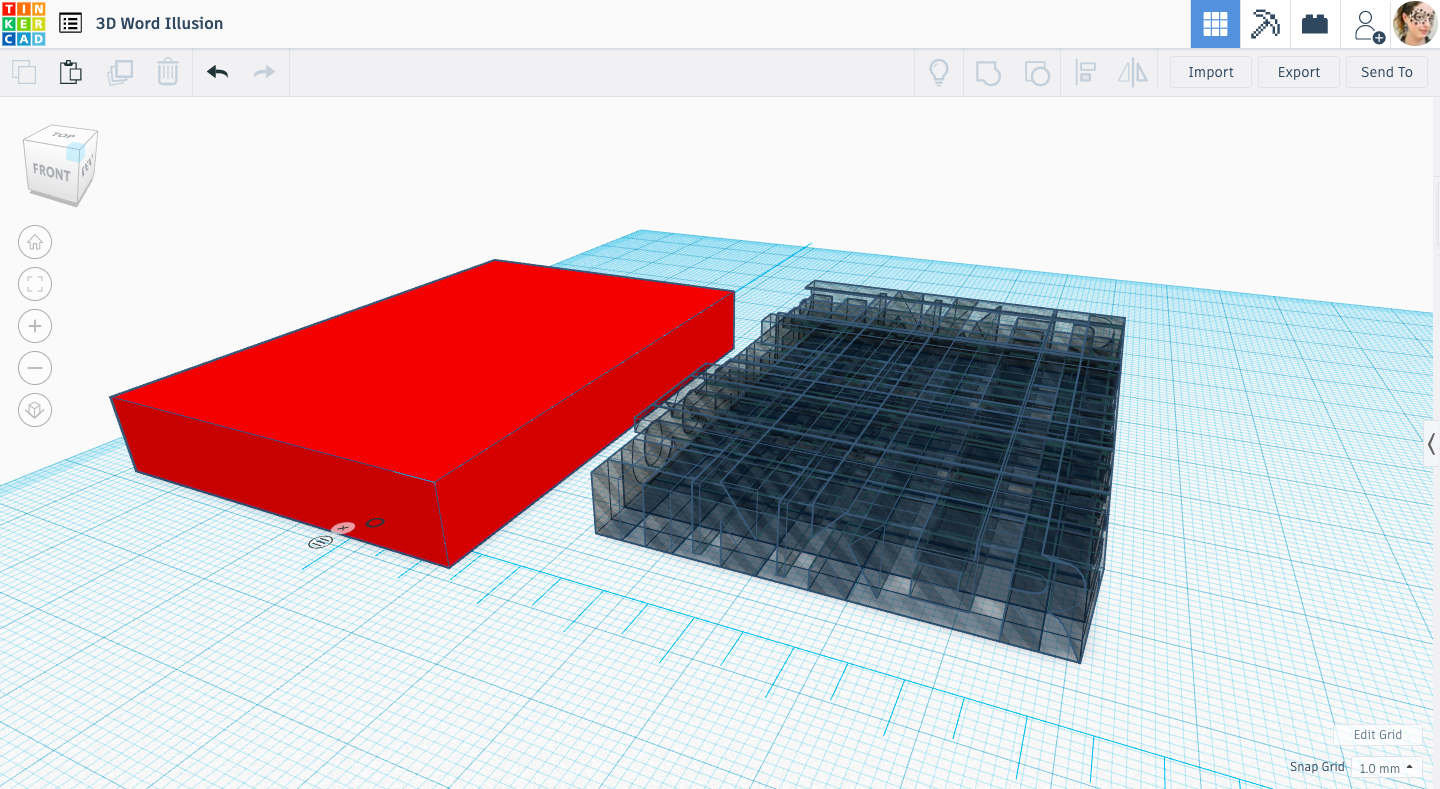1440x789 pixels.
Task: Switch to the 3D design grid view
Action: pos(1215,24)
